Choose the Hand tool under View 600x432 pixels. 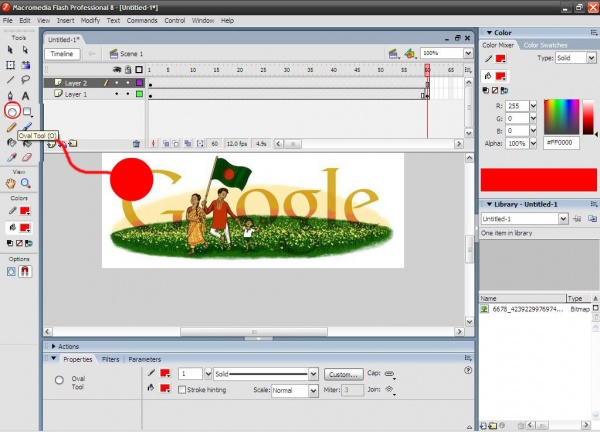tap(12, 184)
